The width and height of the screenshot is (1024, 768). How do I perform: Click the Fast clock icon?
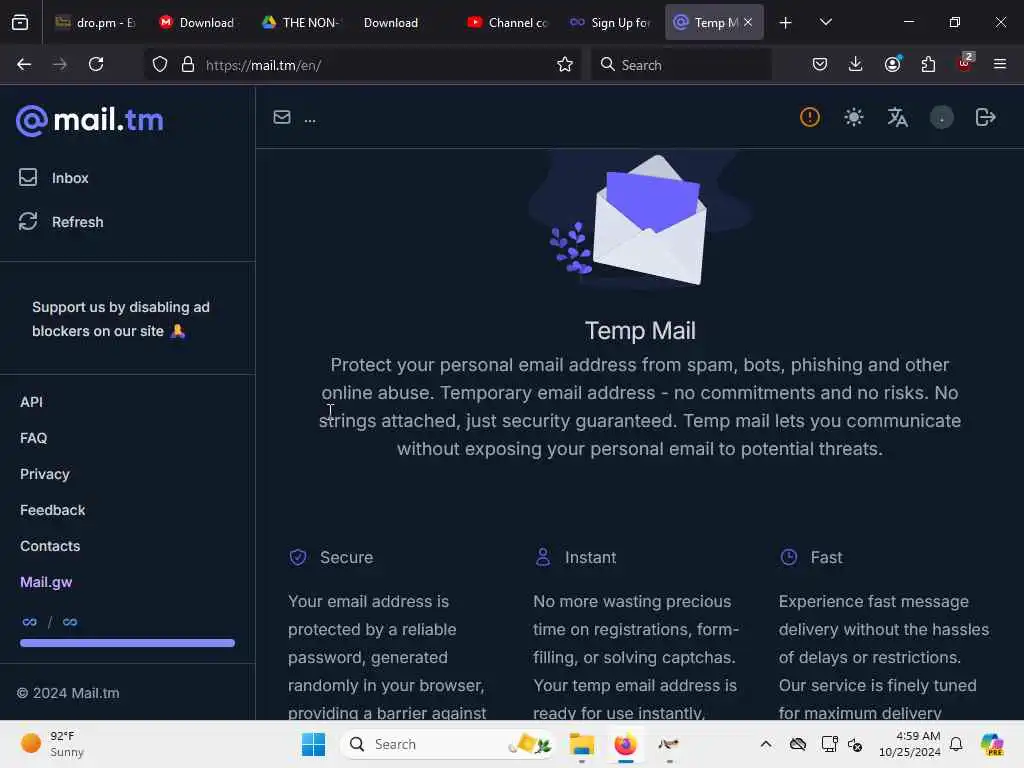pyautogui.click(x=789, y=557)
